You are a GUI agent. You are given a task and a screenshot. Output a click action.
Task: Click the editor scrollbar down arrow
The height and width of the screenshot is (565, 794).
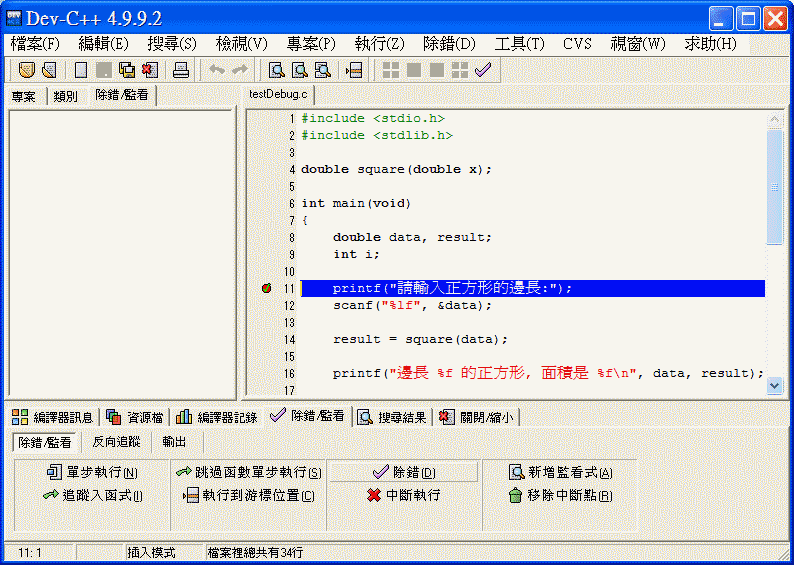(x=774, y=386)
